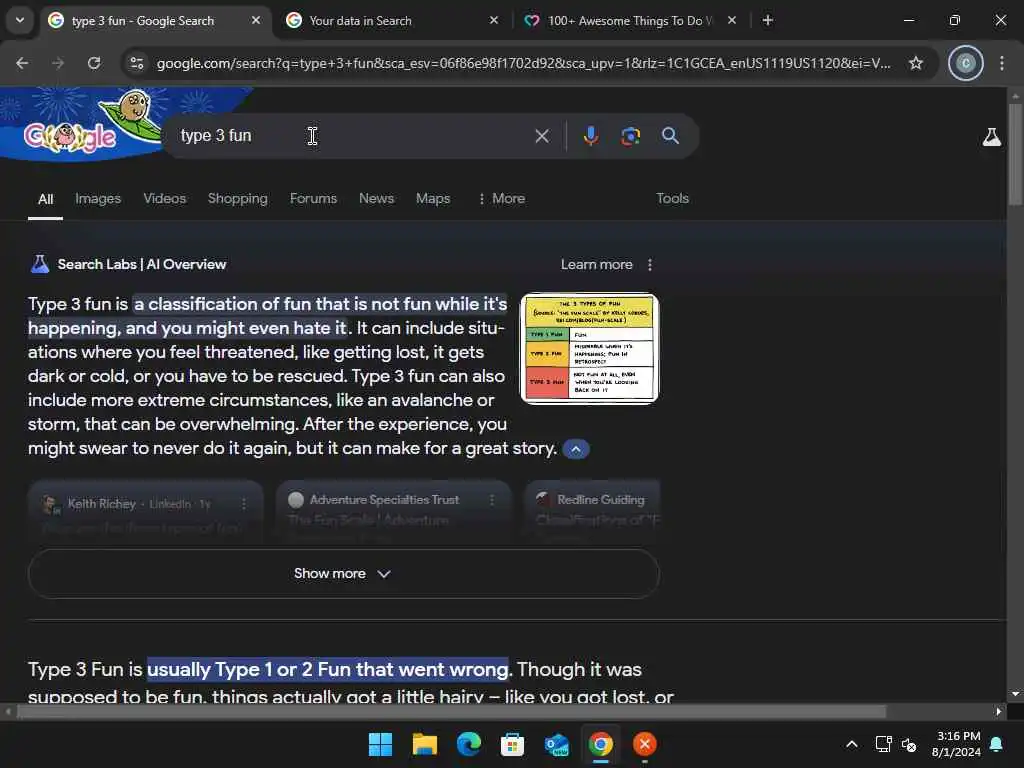Open the Redline Guiding source card
Viewport: 1024px width, 768px height.
click(x=593, y=513)
